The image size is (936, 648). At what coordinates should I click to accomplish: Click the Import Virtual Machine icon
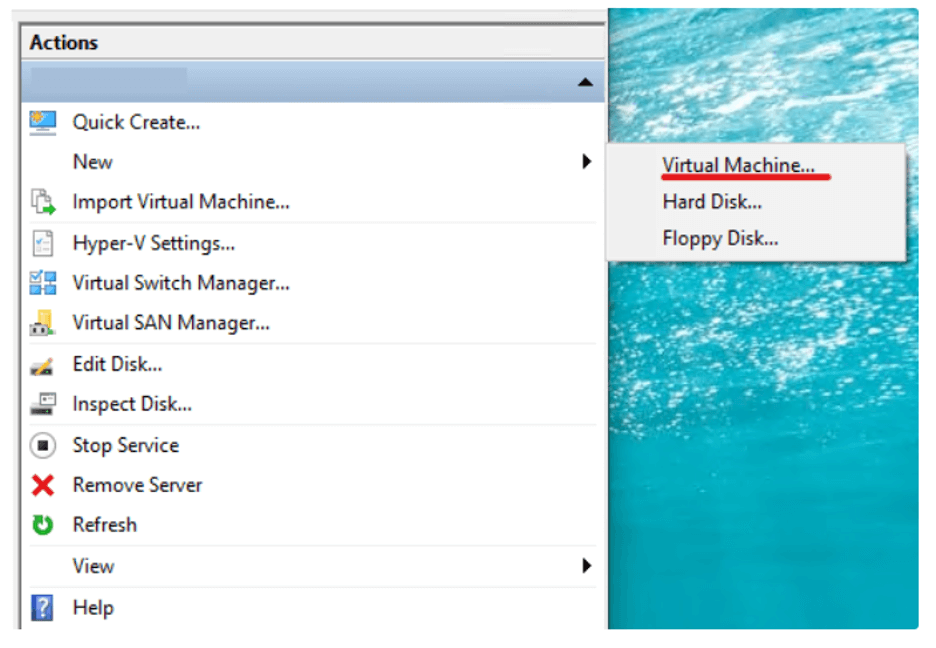[42, 202]
